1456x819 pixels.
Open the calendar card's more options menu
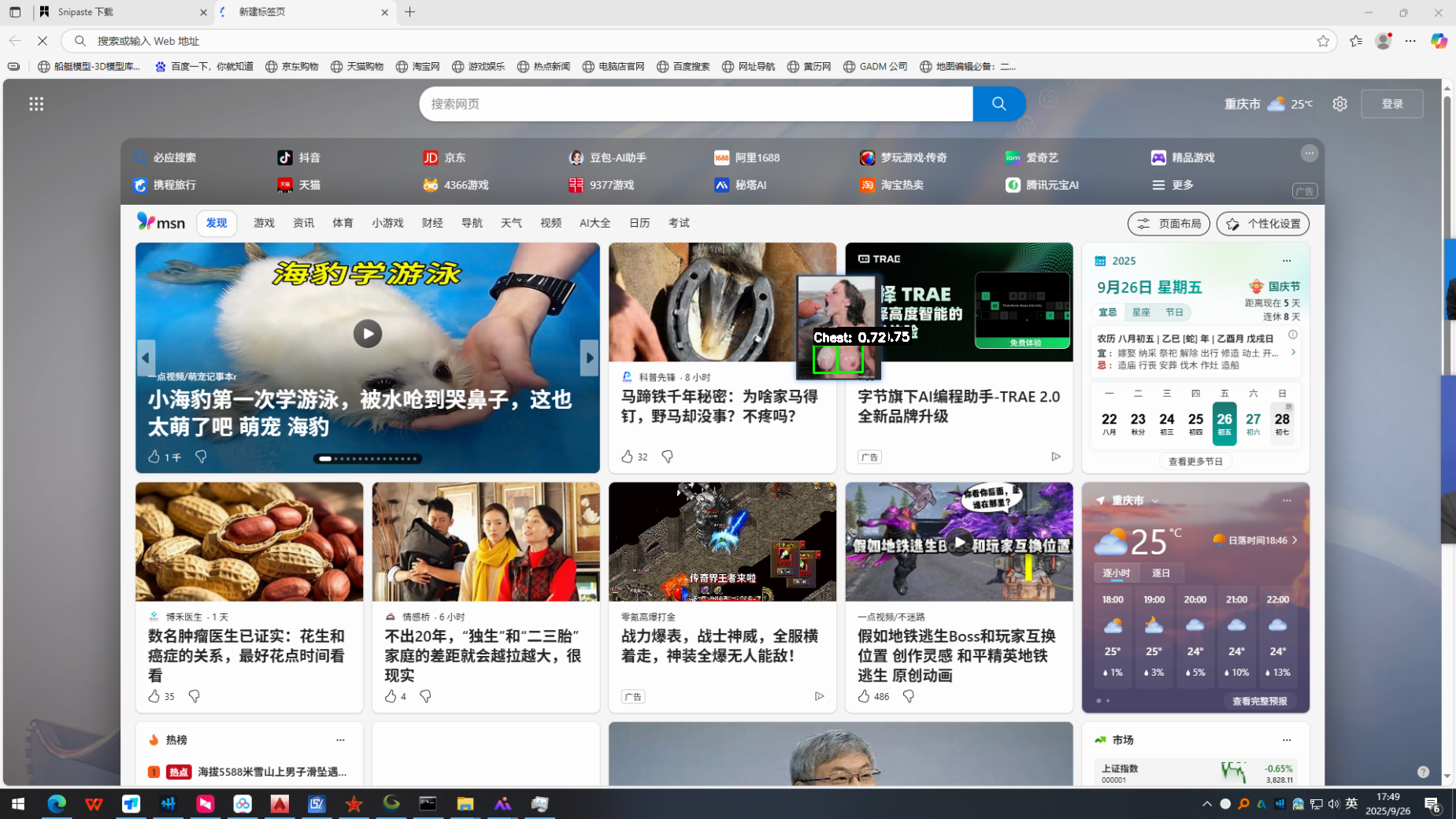[x=1287, y=261]
